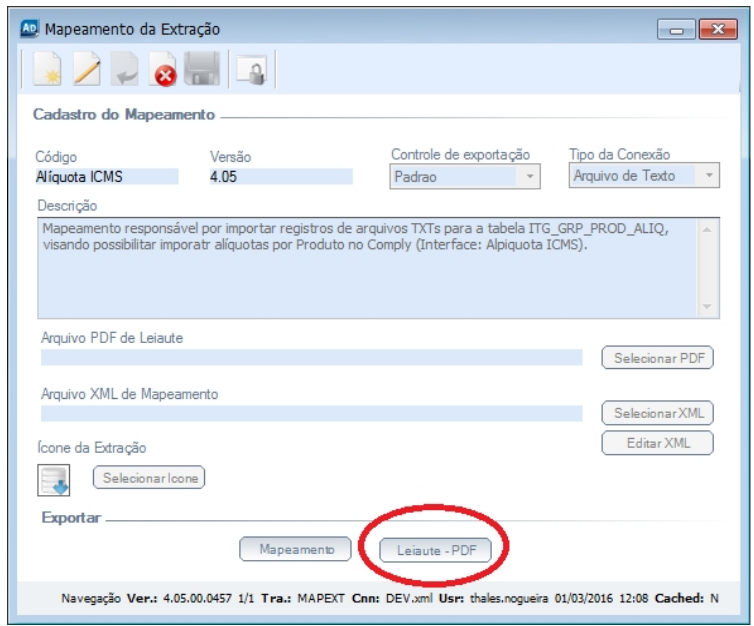This screenshot has height=626, width=754.
Task: Click the Delete red X toolbar icon
Action: click(x=163, y=70)
